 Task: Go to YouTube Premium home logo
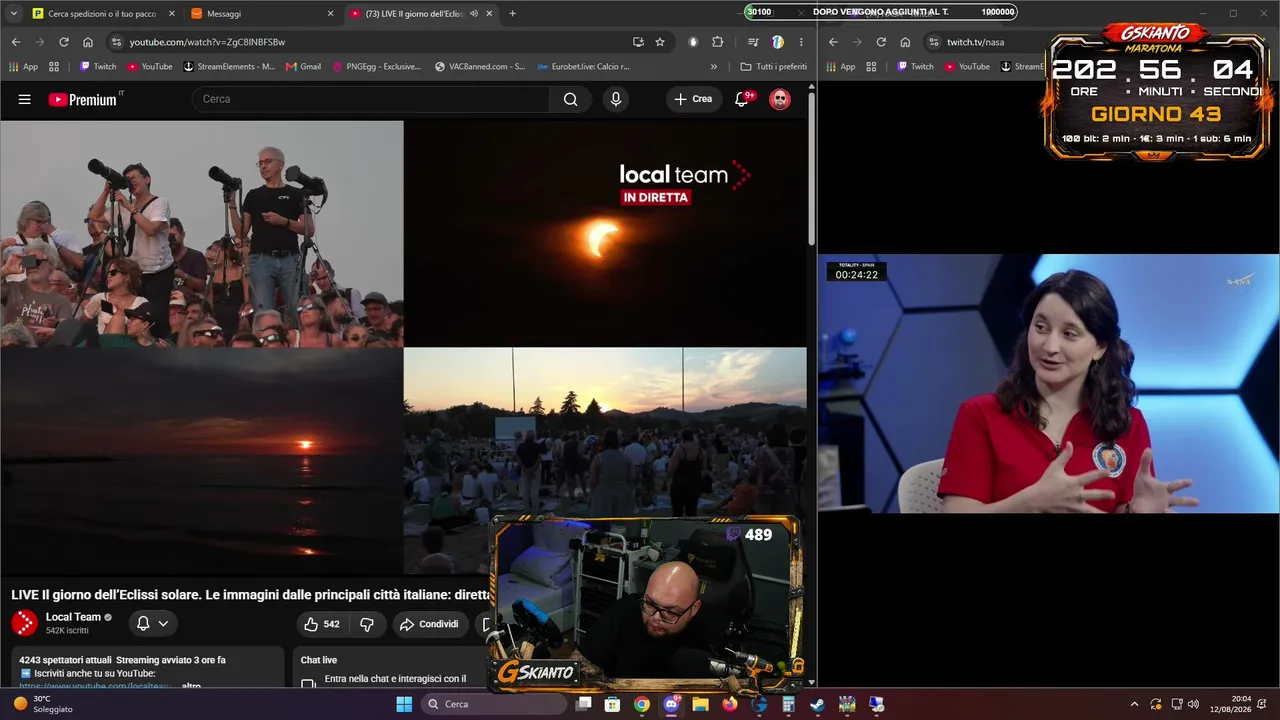point(83,99)
